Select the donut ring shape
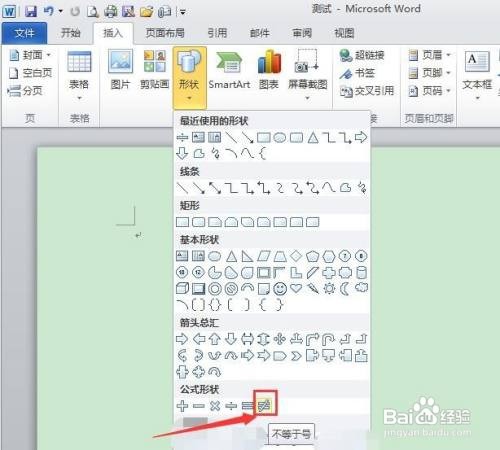500x450 pixels. click(215, 288)
